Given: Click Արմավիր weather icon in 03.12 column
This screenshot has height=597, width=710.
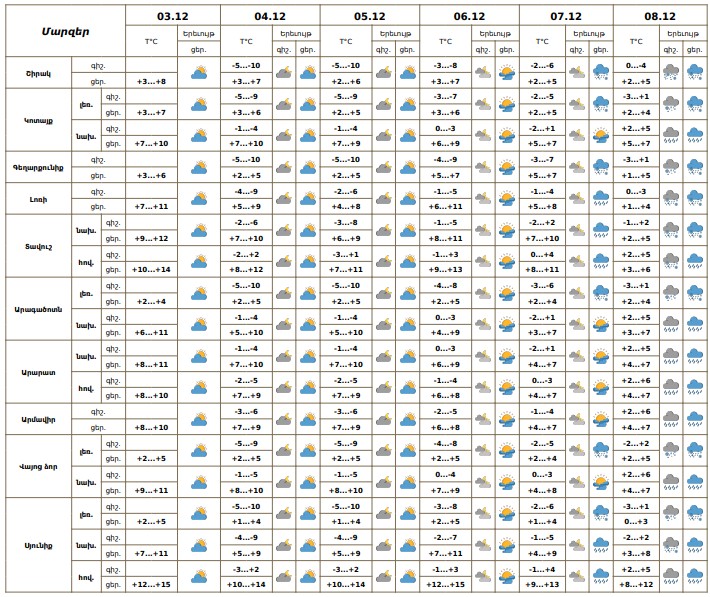Looking at the screenshot, I should point(198,420).
